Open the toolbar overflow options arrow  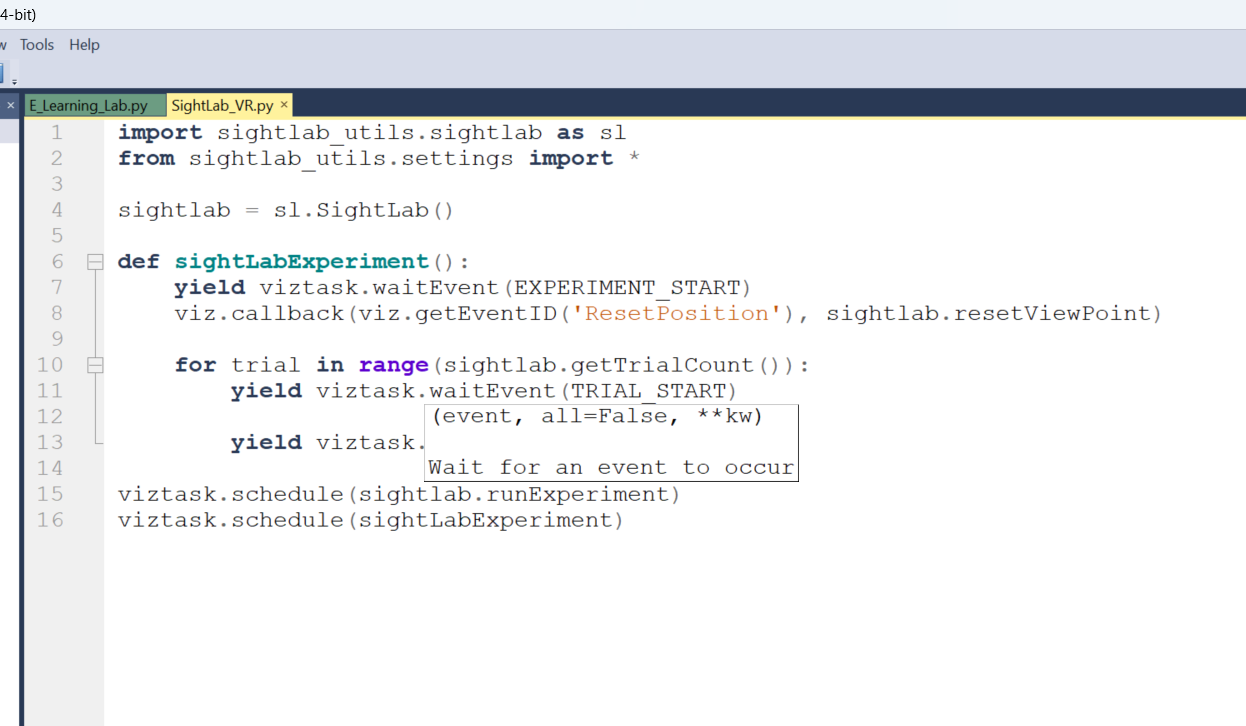coord(14,80)
